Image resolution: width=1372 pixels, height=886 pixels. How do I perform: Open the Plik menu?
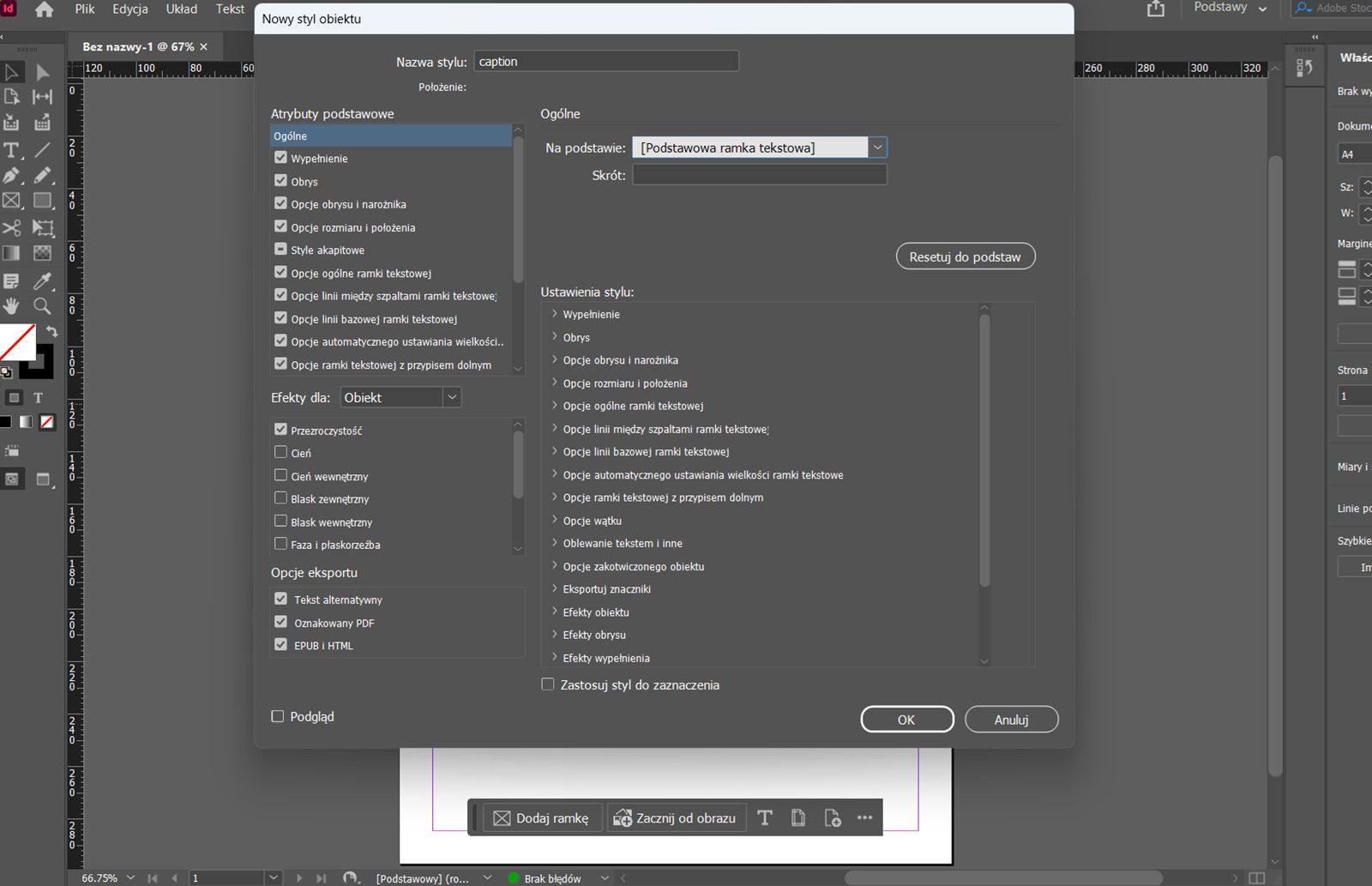coord(85,9)
